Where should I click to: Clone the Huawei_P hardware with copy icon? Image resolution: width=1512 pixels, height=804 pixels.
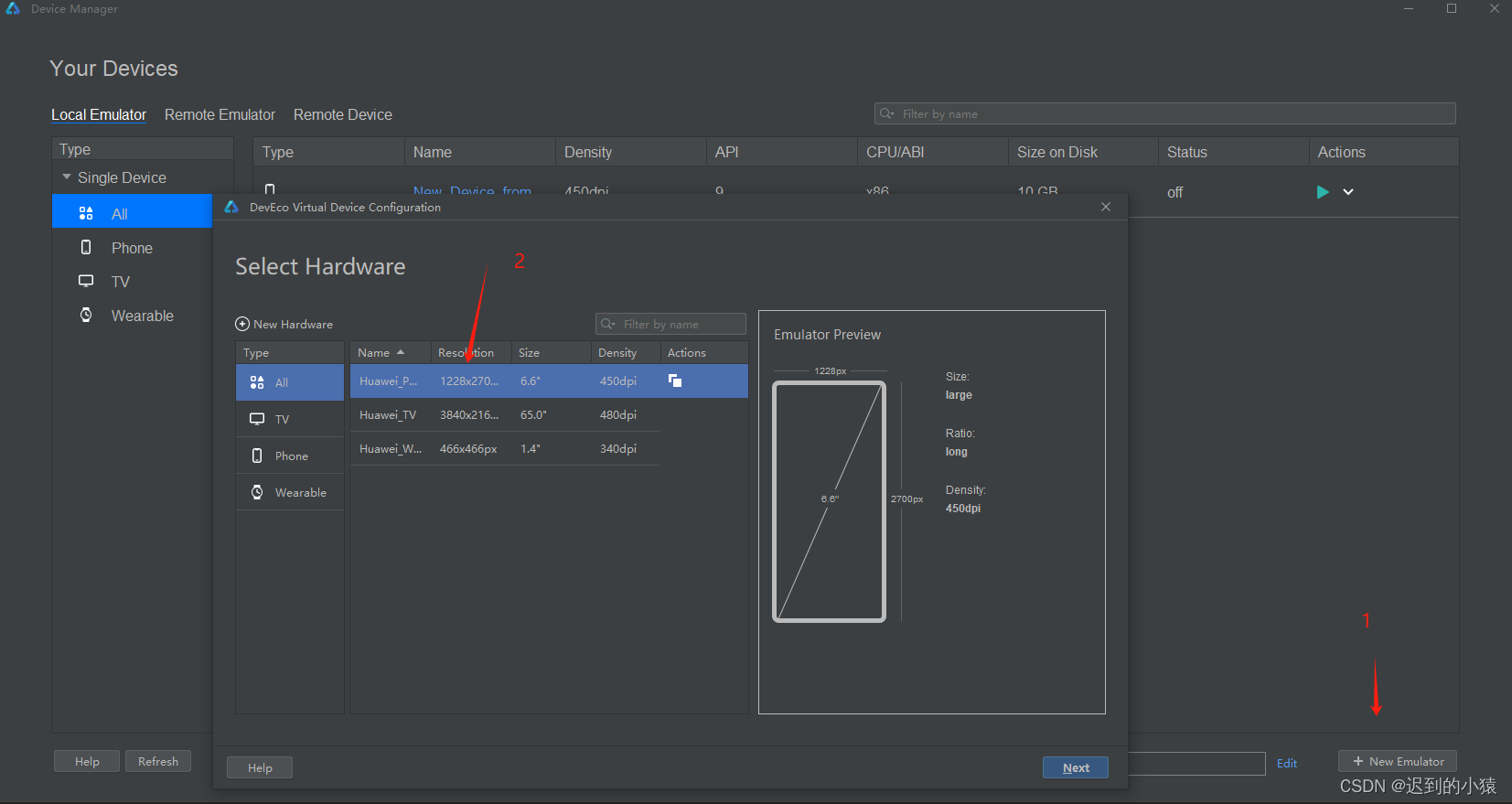[x=675, y=381]
